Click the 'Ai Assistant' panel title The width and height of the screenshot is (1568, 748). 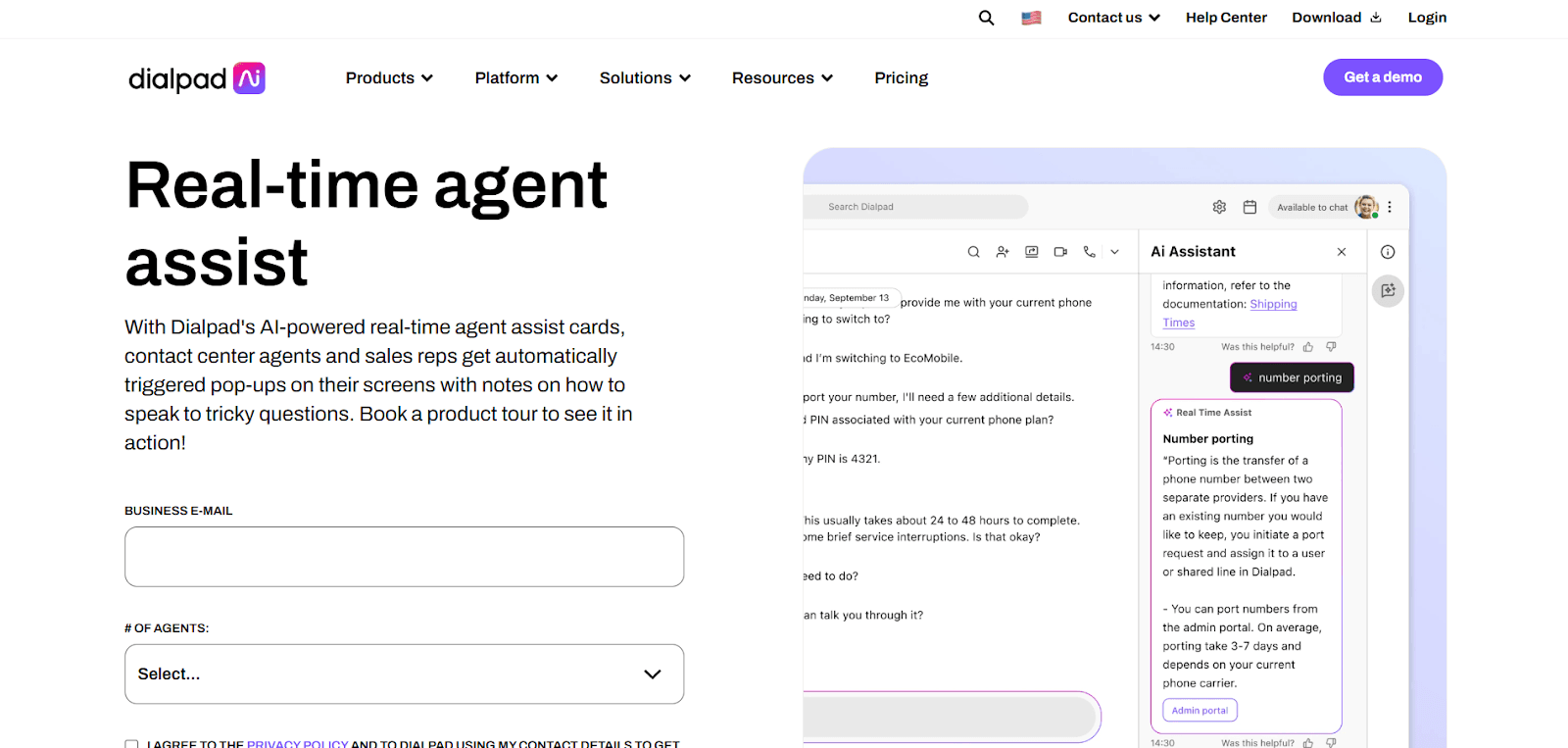click(1193, 252)
